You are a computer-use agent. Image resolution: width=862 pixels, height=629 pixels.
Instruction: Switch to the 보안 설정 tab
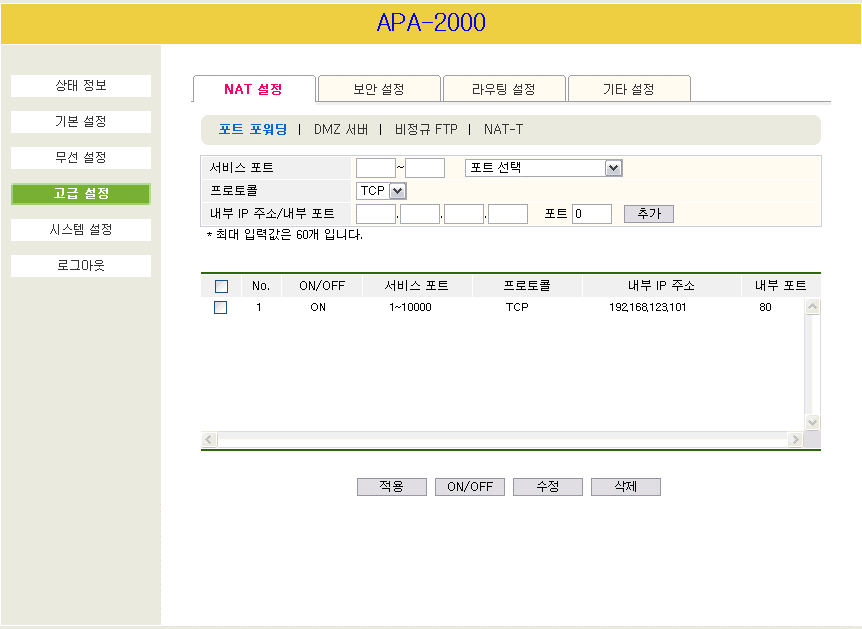pyautogui.click(x=379, y=90)
